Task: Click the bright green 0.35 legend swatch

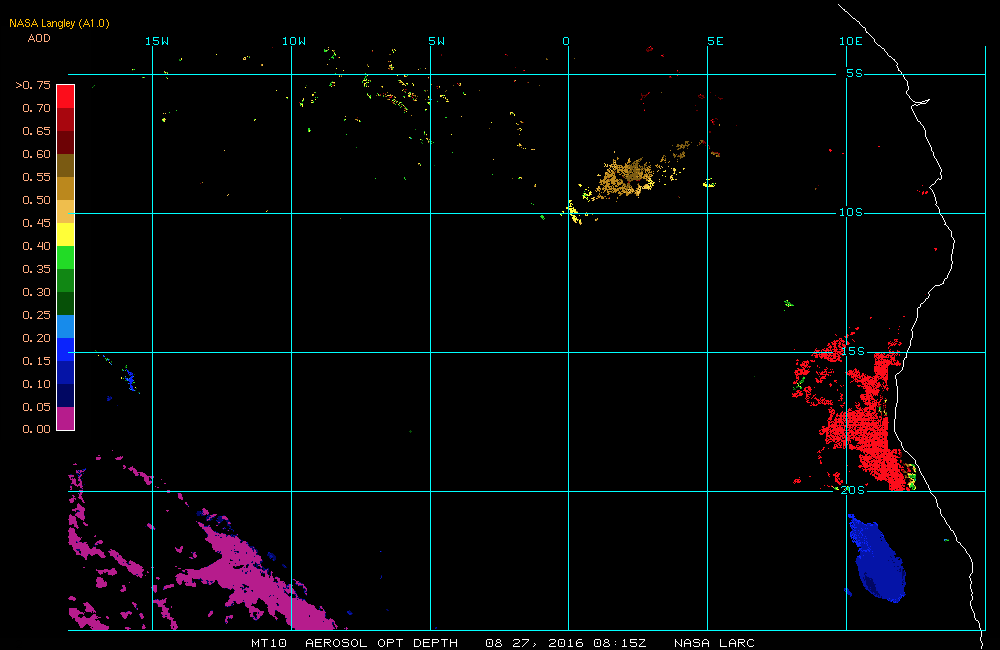Action: pos(66,257)
